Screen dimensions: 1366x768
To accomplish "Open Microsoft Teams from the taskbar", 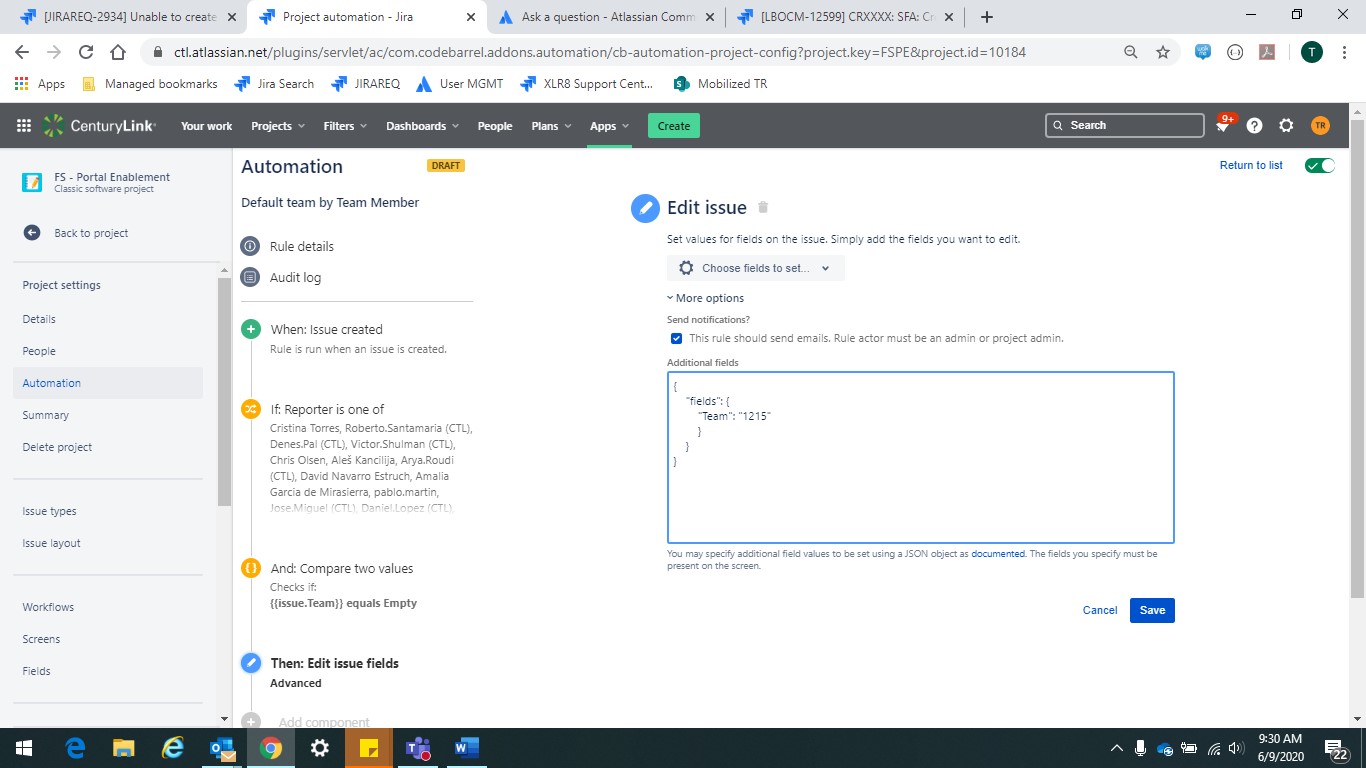I will click(418, 748).
